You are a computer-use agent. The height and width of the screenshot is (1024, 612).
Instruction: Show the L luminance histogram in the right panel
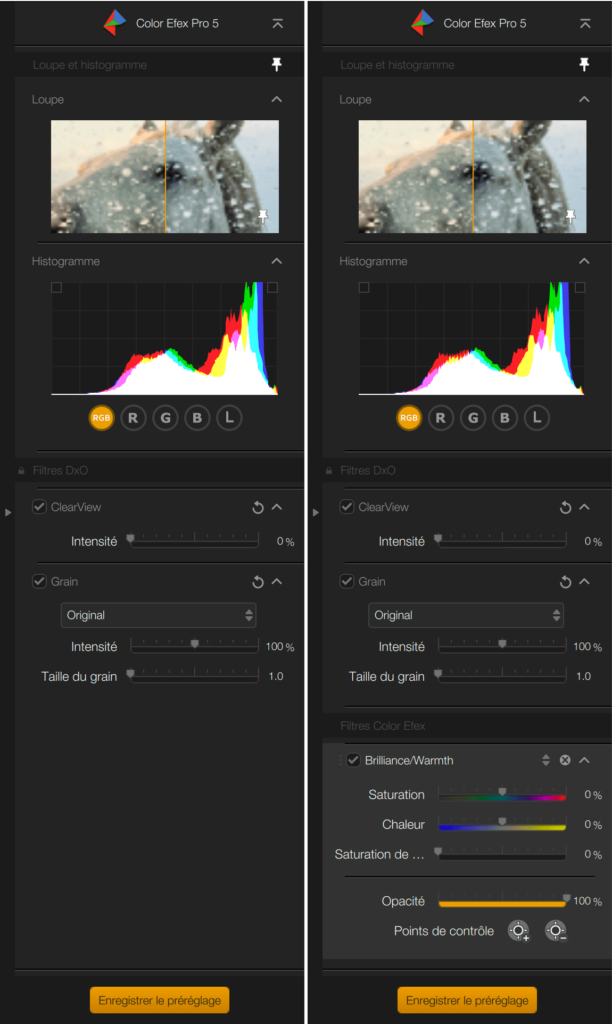pos(537,418)
